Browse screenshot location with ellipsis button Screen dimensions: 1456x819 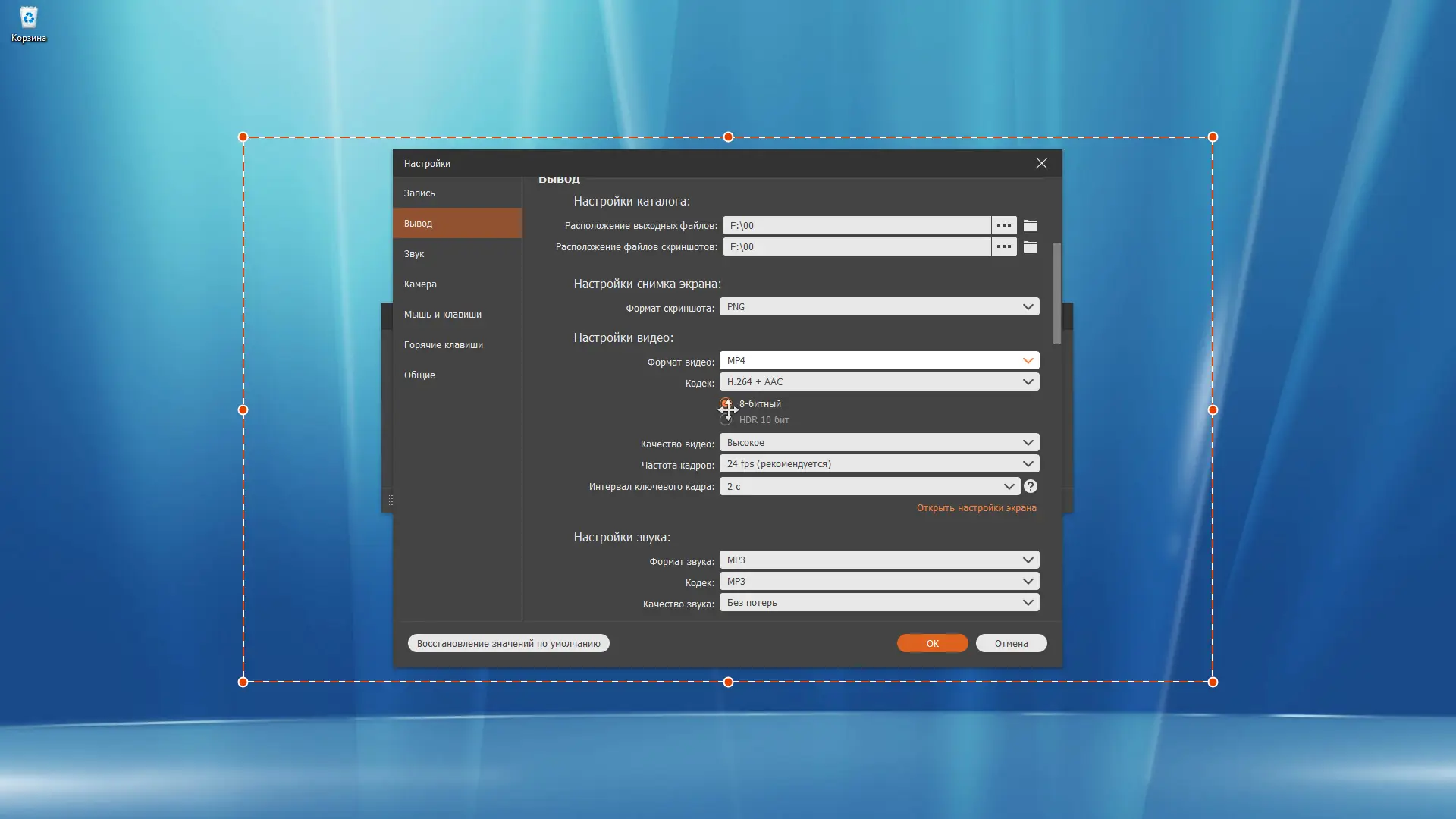[x=1003, y=246]
